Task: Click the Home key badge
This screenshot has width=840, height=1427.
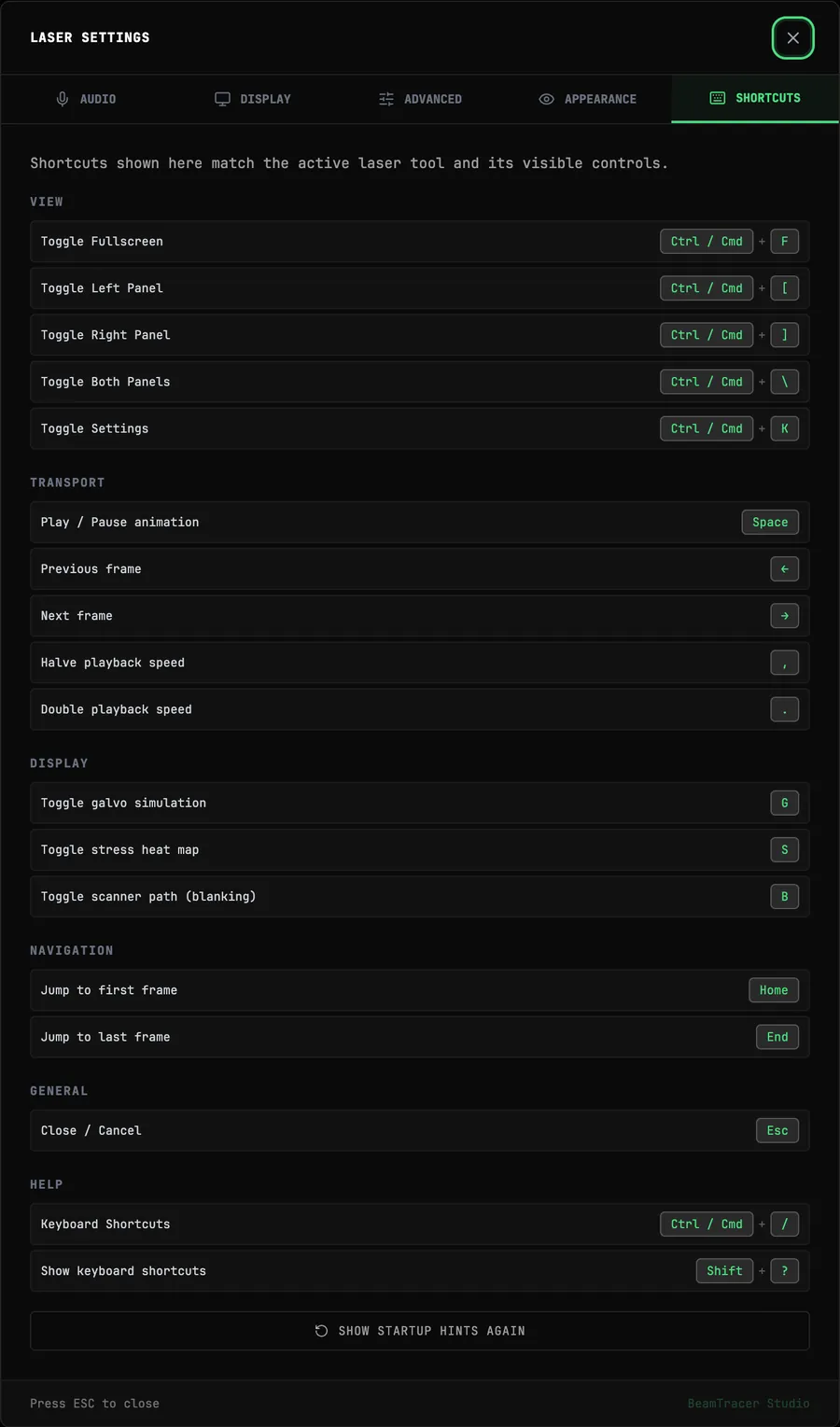Action: pos(774,990)
